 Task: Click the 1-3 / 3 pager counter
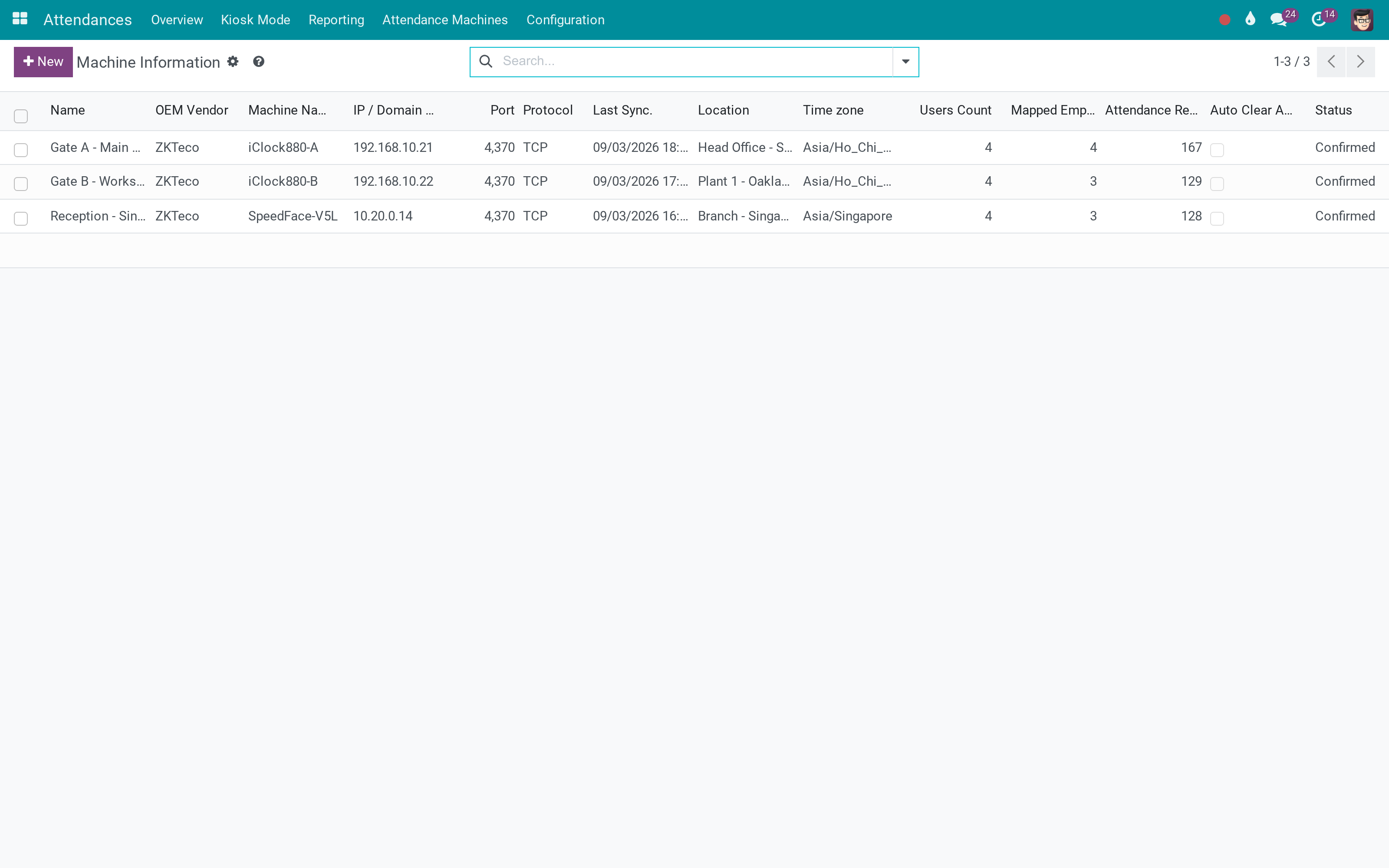click(1291, 62)
